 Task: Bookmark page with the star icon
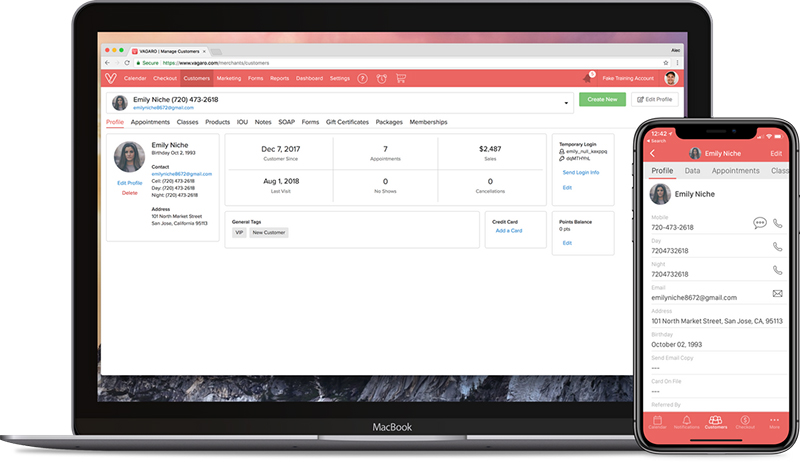pos(666,63)
